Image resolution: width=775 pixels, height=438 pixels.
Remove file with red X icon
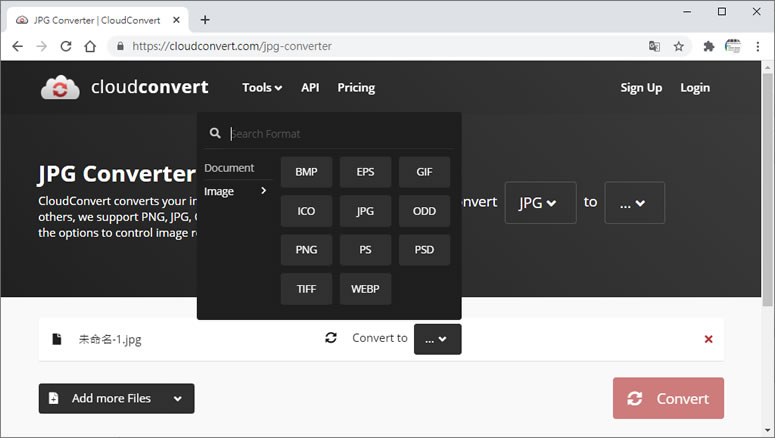[x=708, y=339]
